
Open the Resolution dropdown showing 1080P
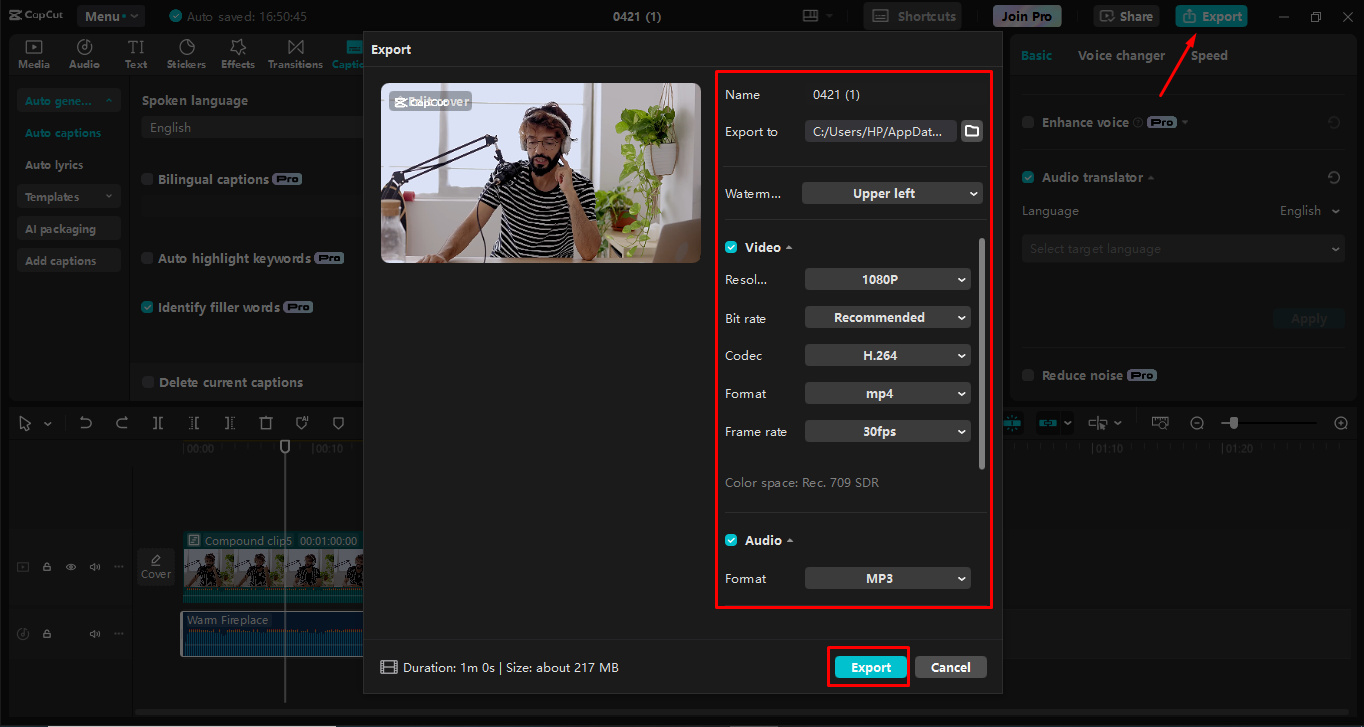[887, 279]
